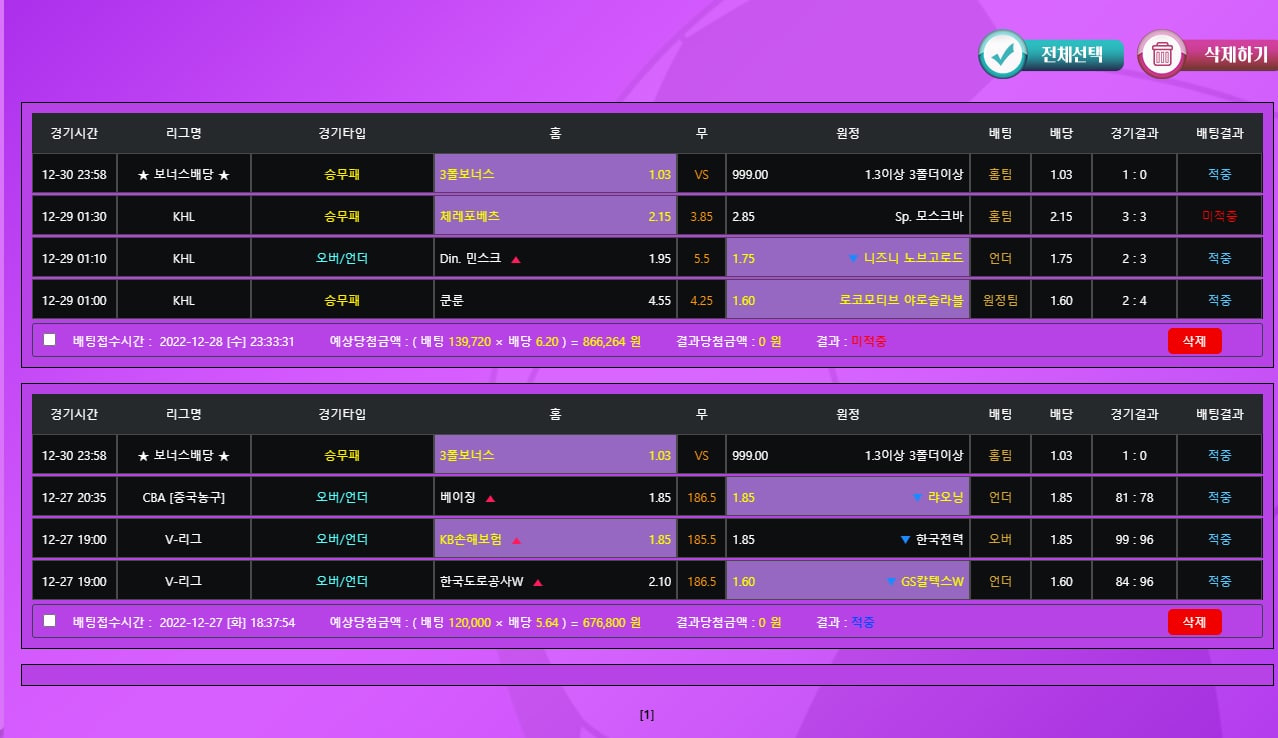Click the blue down arrow beside 니즈니 노브고로드
1278x738 pixels.
click(x=853, y=258)
